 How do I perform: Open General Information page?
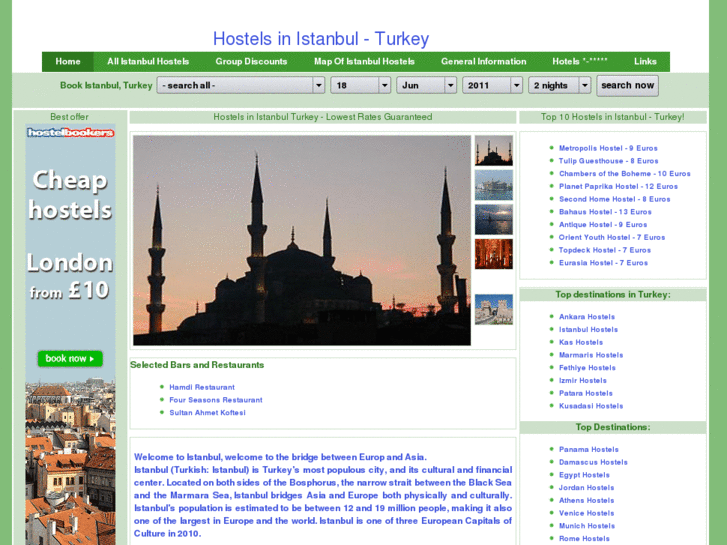[x=484, y=62]
